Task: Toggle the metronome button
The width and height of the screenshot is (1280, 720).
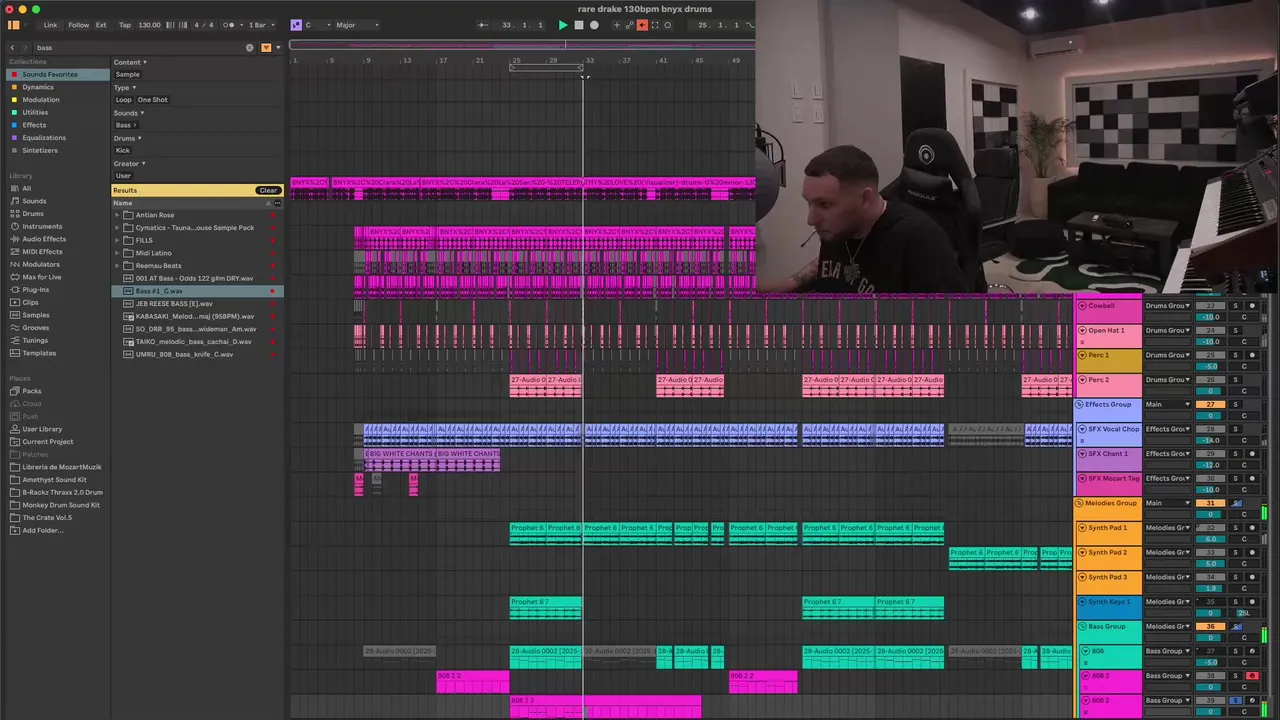Action: (231, 25)
